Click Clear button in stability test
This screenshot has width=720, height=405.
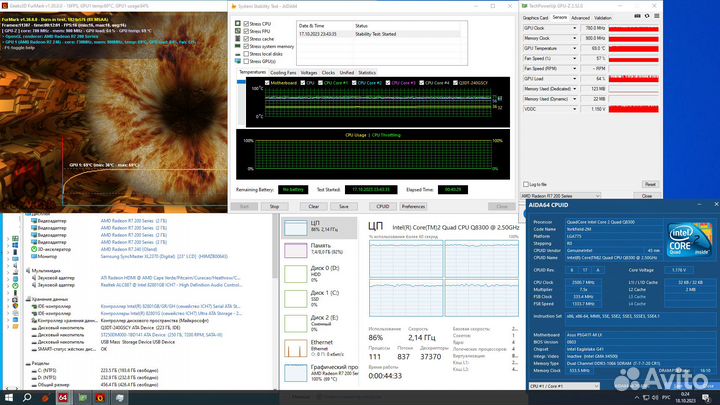(314, 207)
